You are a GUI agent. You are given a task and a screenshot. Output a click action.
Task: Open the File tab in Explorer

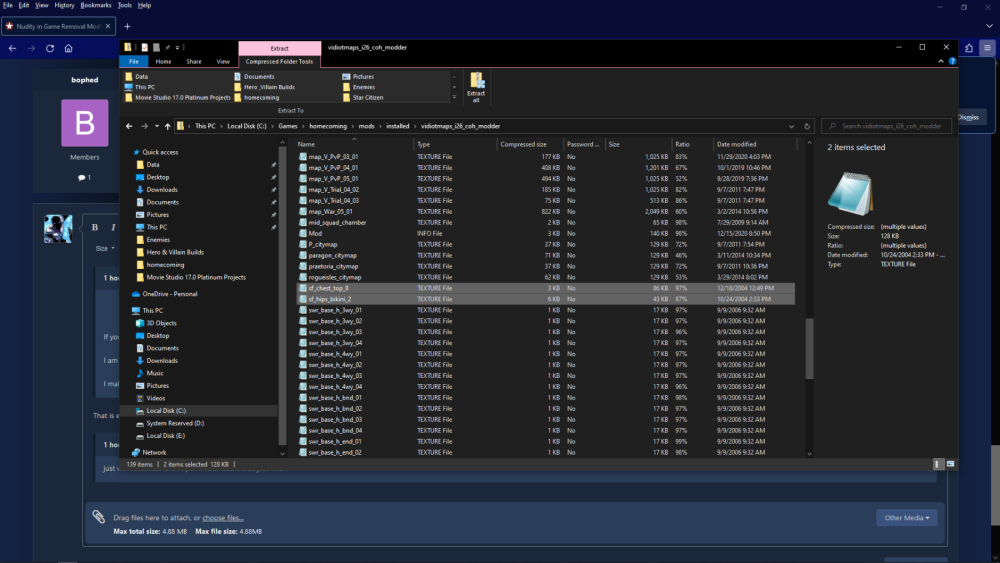click(133, 61)
